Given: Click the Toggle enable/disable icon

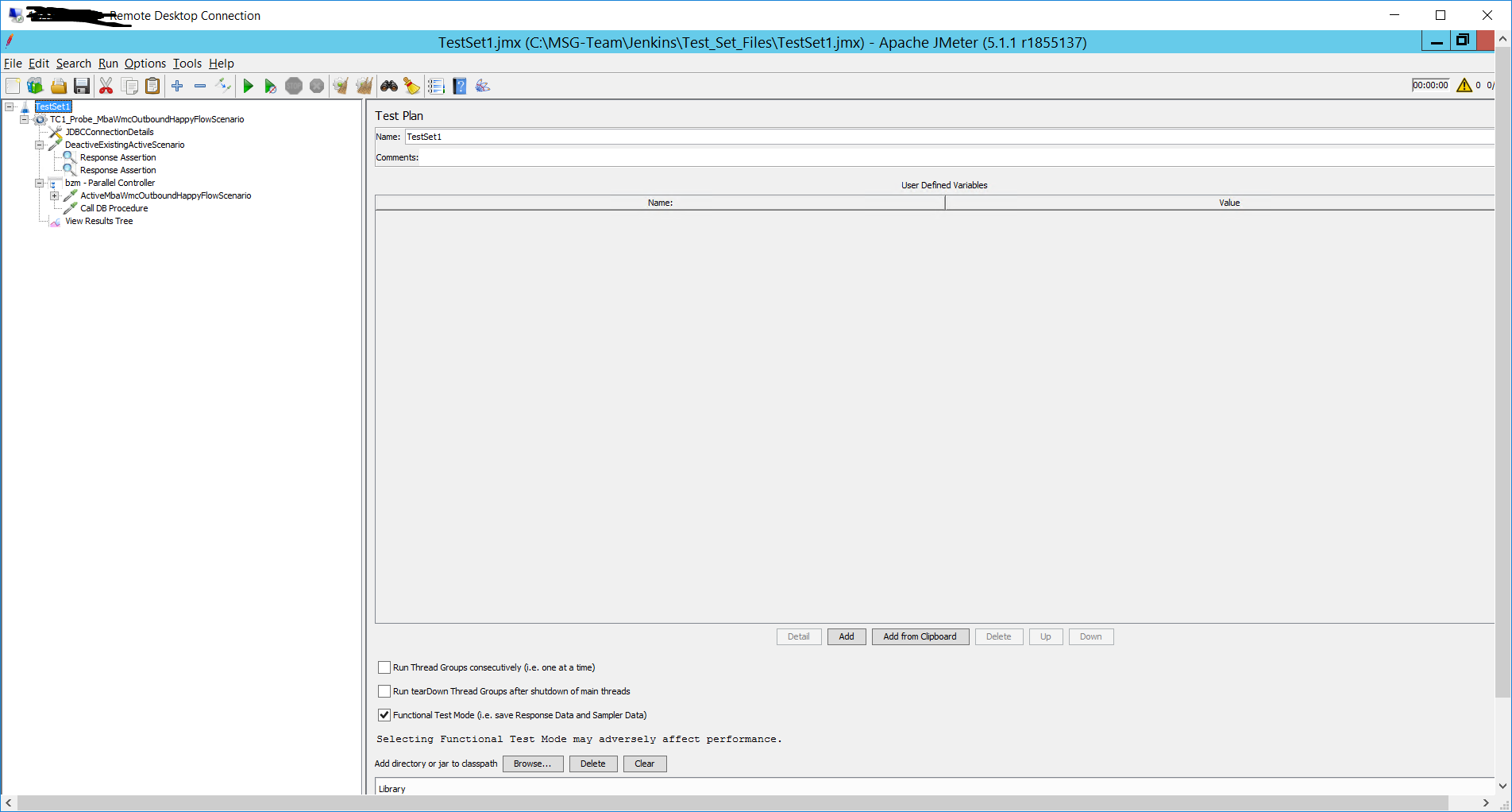Looking at the screenshot, I should click(x=223, y=86).
